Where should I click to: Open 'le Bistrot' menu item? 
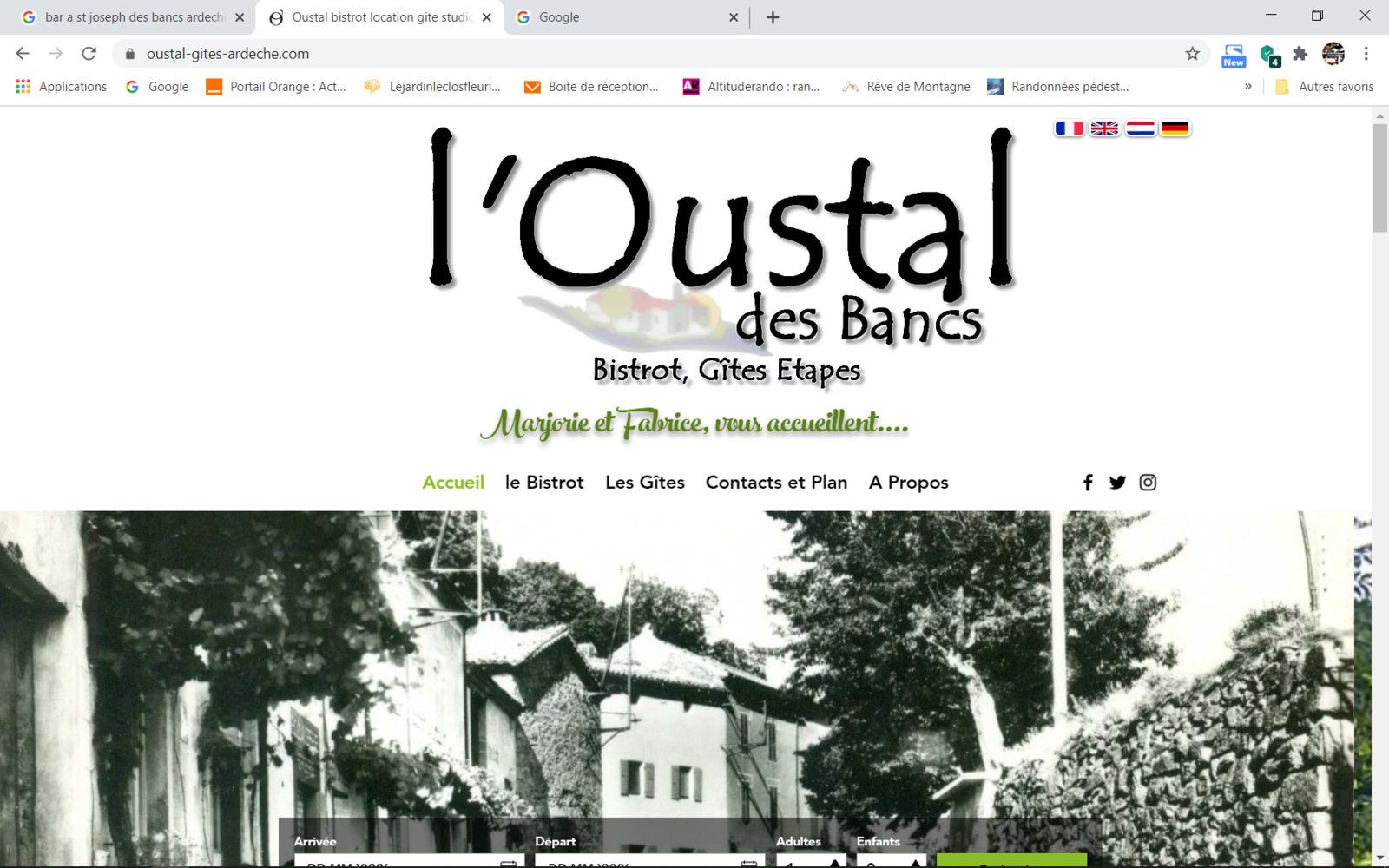click(544, 483)
